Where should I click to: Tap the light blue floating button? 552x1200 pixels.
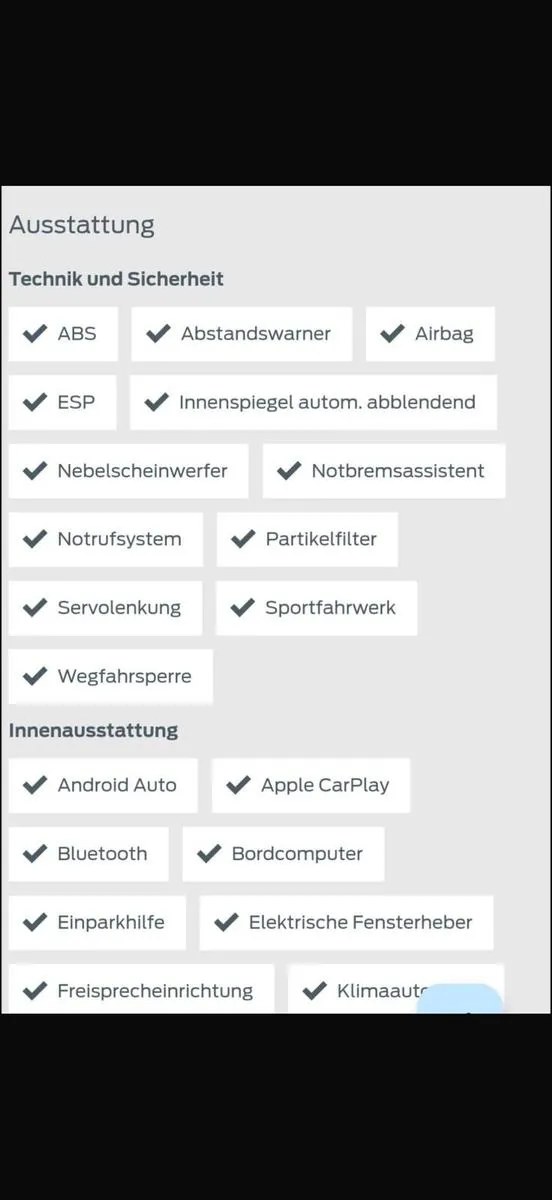tap(460, 999)
